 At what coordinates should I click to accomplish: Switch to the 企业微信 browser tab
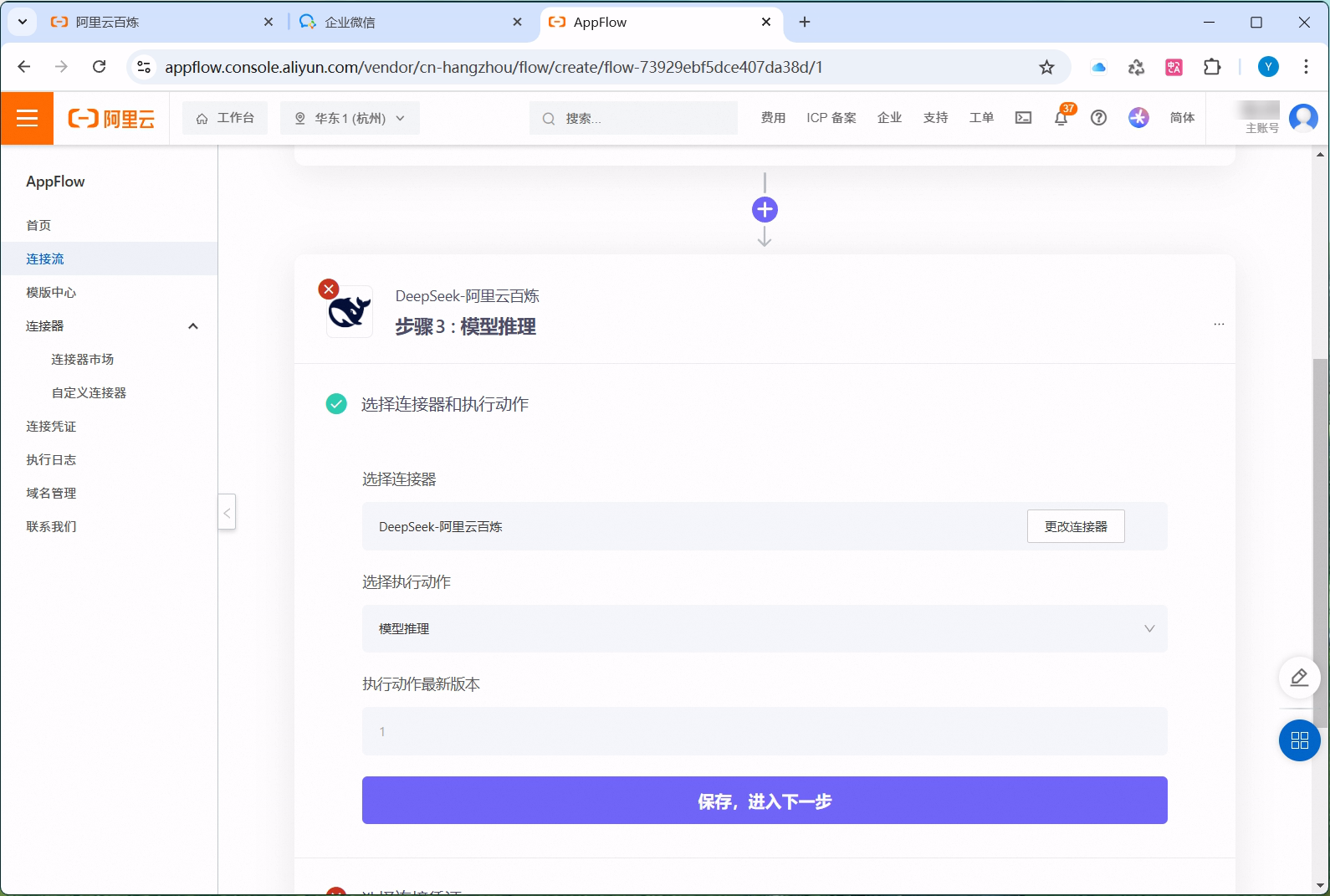click(x=410, y=23)
